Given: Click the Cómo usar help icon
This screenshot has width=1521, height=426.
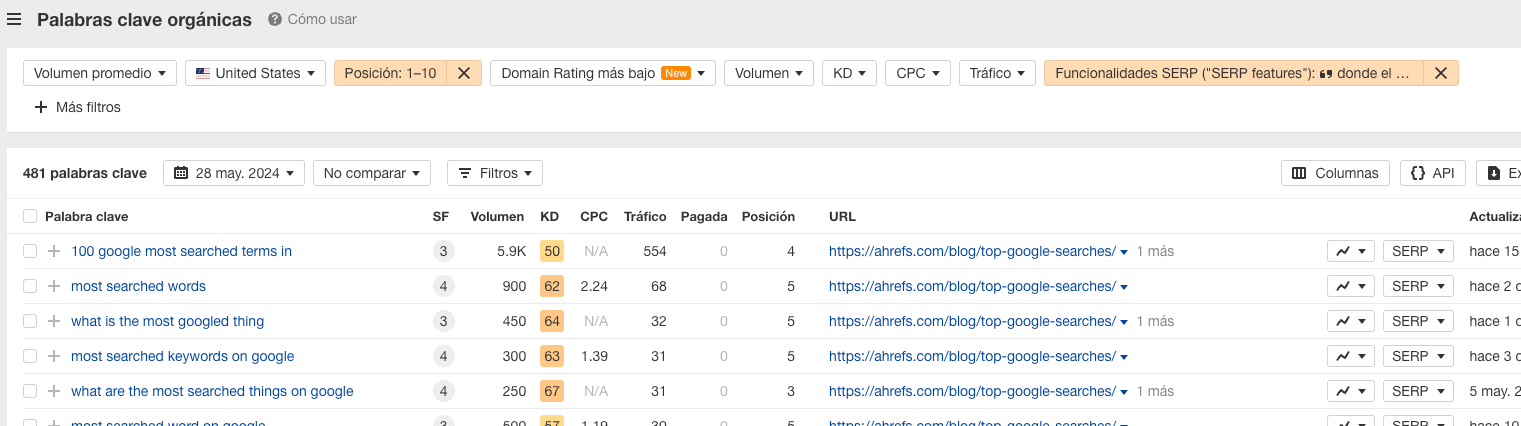Looking at the screenshot, I should (275, 19).
